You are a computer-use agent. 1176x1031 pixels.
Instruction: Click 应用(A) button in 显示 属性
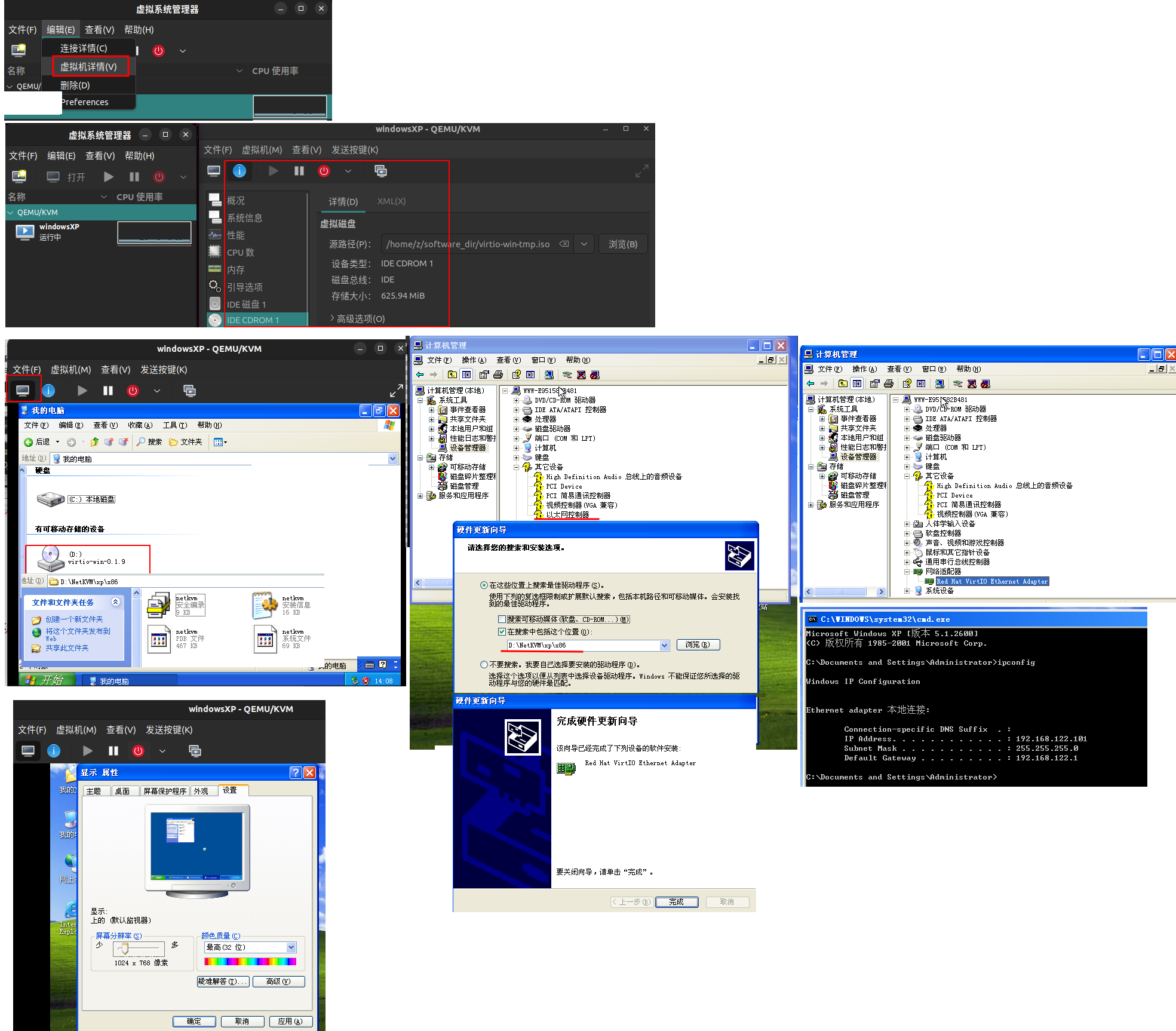point(290,1021)
